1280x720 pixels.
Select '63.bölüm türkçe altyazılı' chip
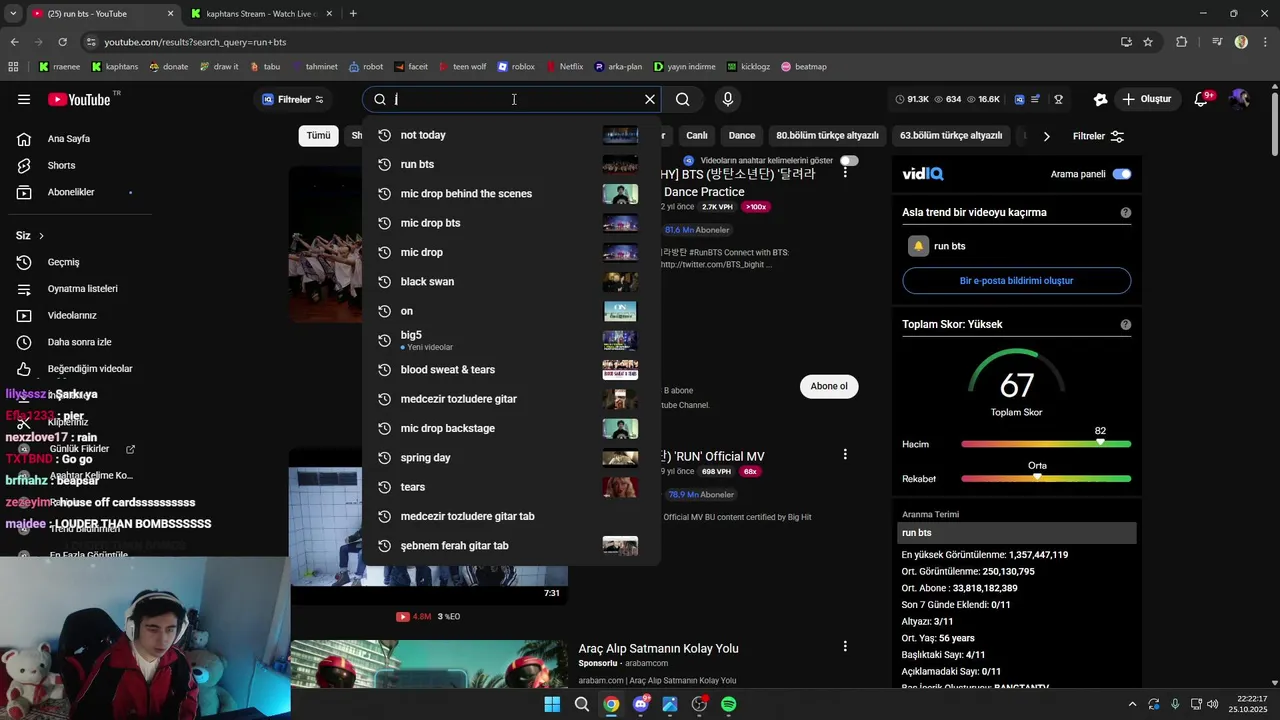[951, 136]
